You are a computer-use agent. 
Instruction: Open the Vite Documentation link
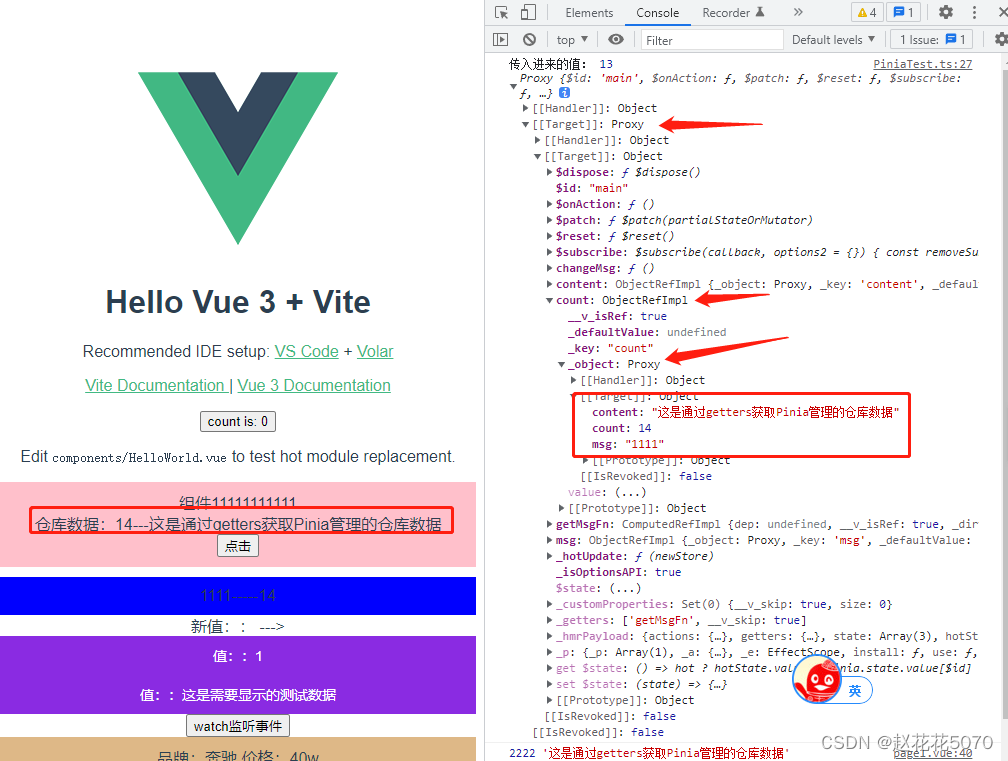154,386
